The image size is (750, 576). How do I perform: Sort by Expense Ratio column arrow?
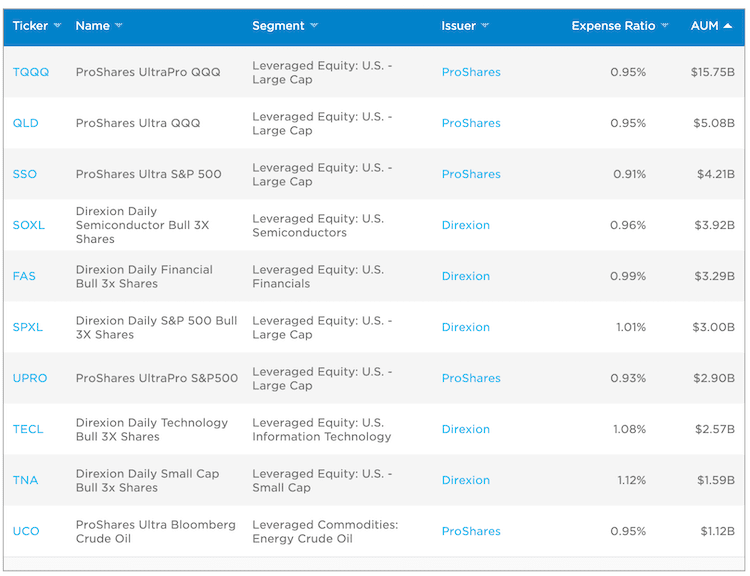click(x=664, y=25)
